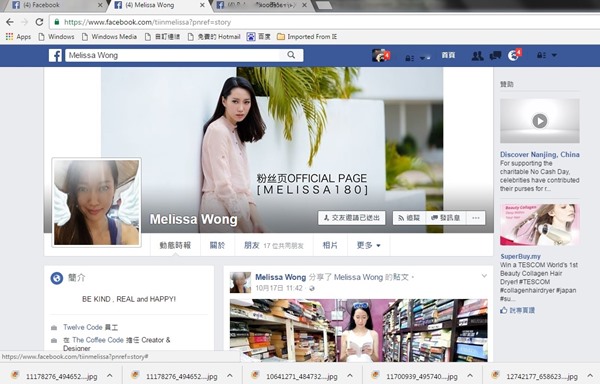Open the account menu dropdown arrow
Viewport: 600px width, 384px height.
(554, 55)
